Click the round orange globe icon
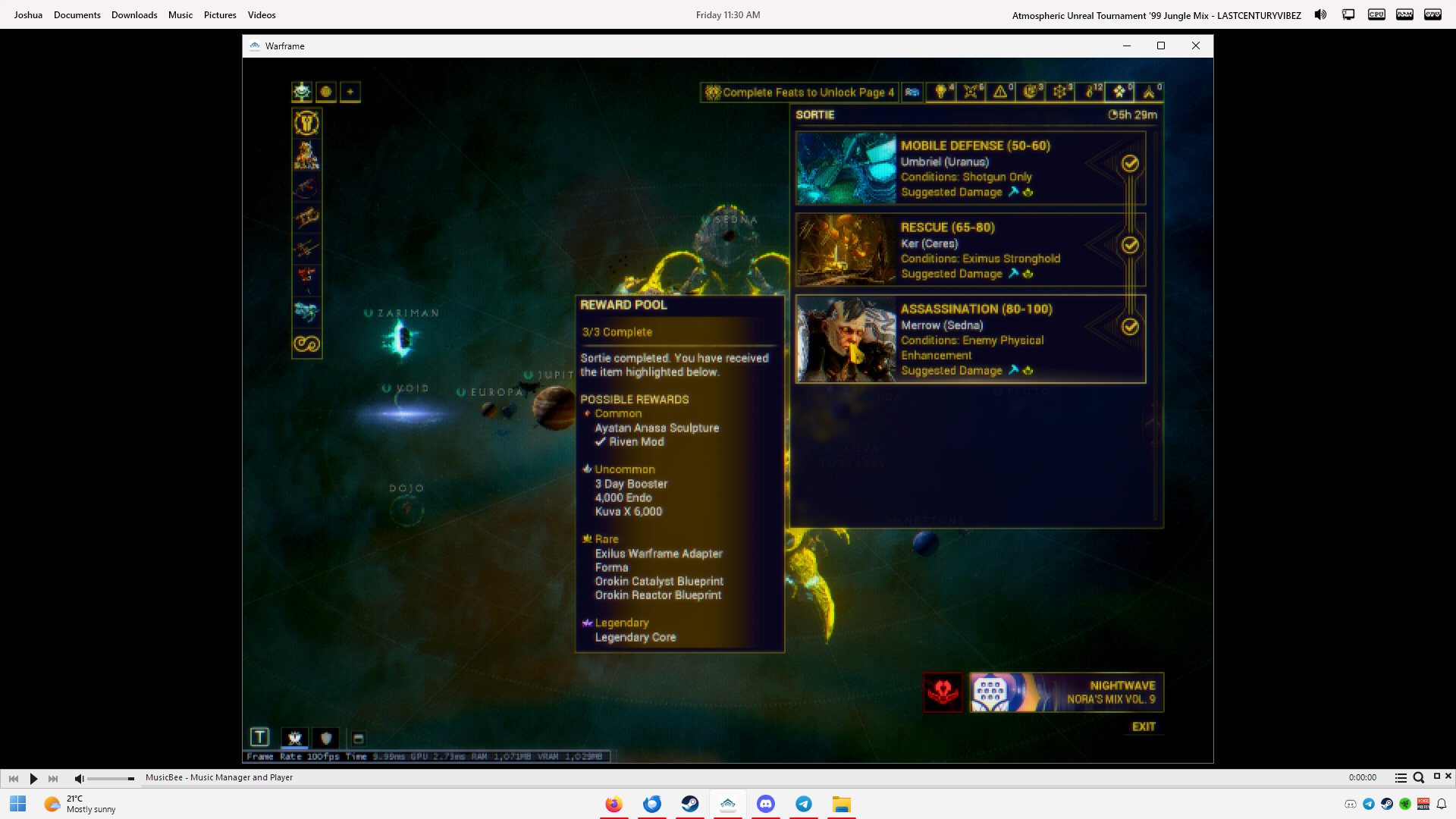 click(x=326, y=92)
